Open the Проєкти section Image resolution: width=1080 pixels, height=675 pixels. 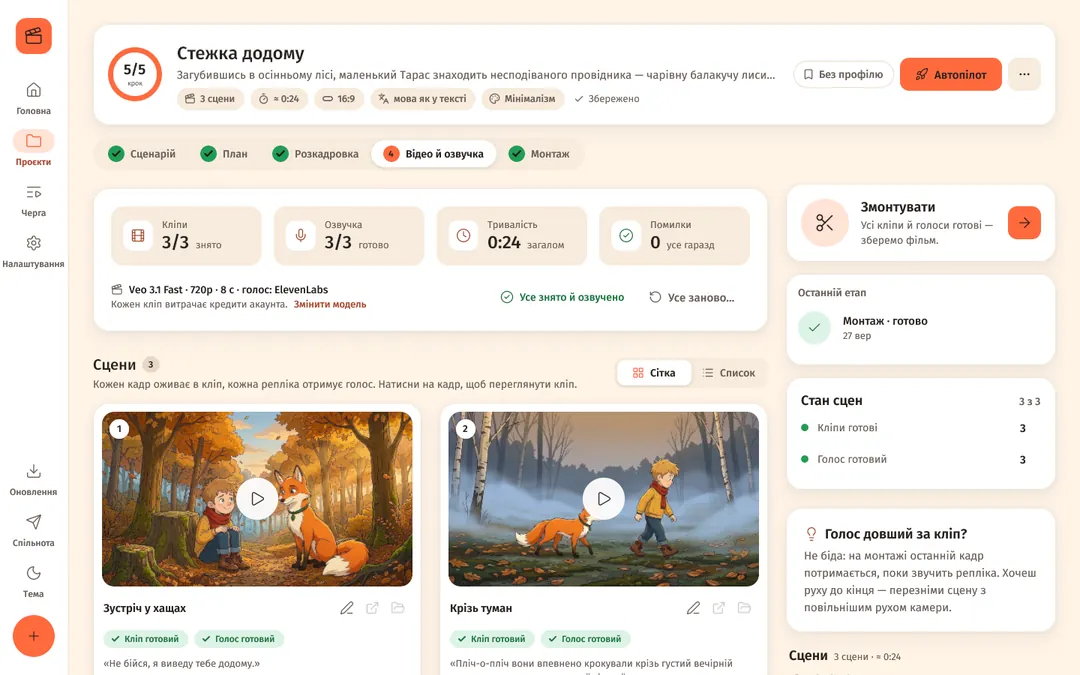point(34,149)
